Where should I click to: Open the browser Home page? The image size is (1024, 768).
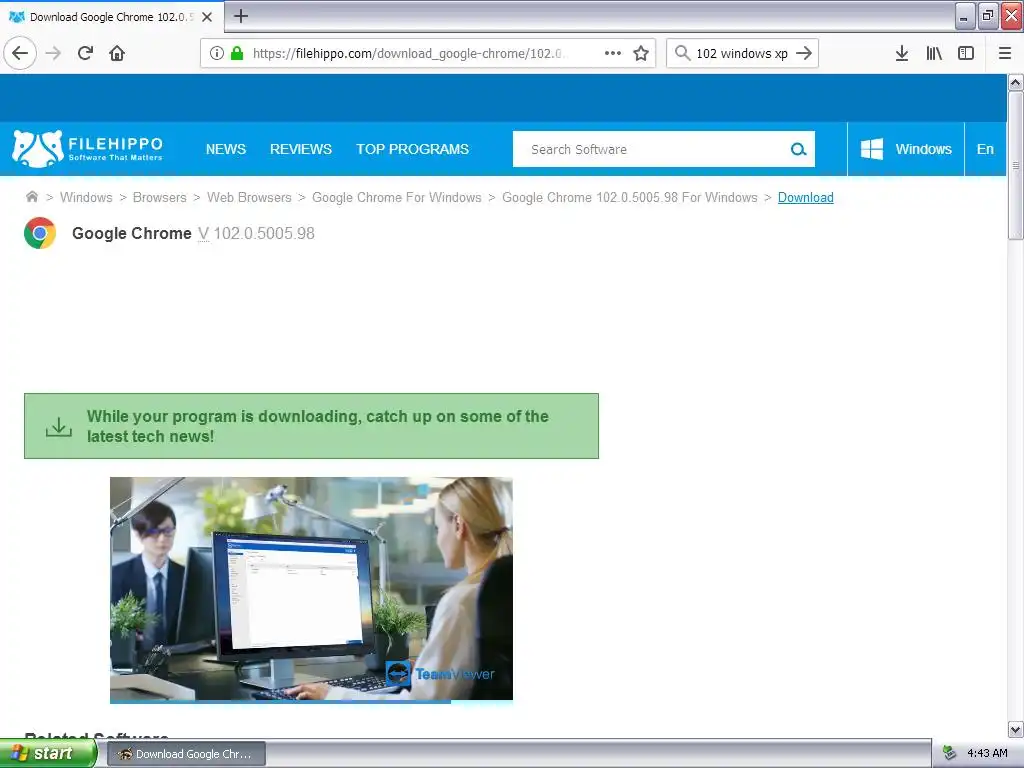(x=117, y=53)
